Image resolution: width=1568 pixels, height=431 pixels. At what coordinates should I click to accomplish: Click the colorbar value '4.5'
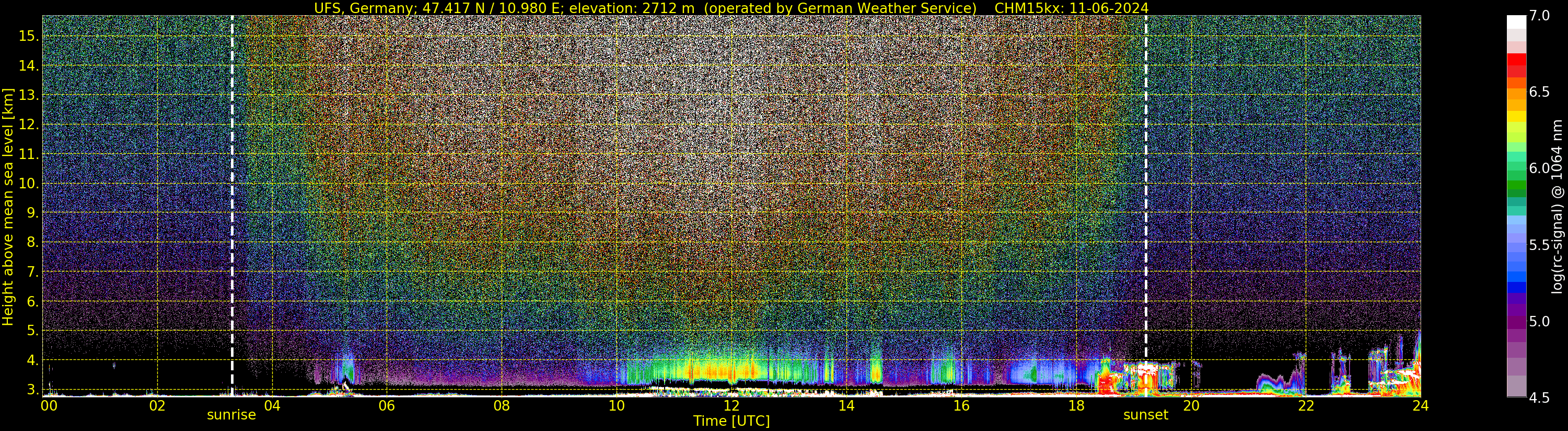pyautogui.click(x=1539, y=398)
